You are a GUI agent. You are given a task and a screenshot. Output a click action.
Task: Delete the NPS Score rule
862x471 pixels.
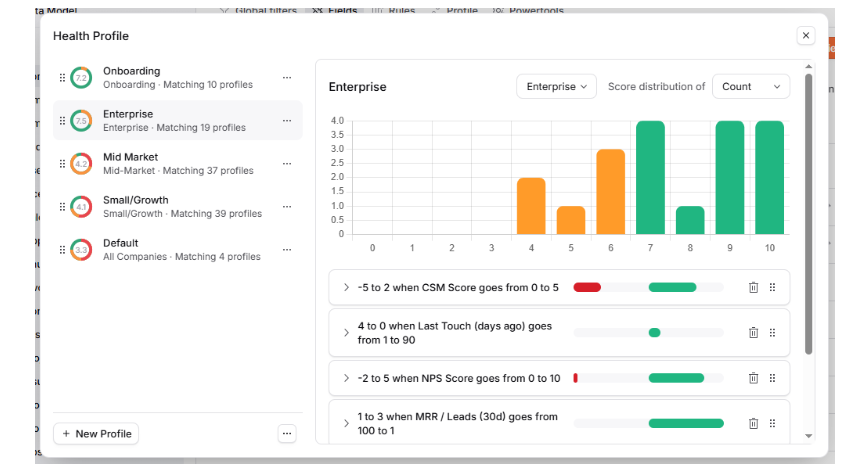pos(754,378)
